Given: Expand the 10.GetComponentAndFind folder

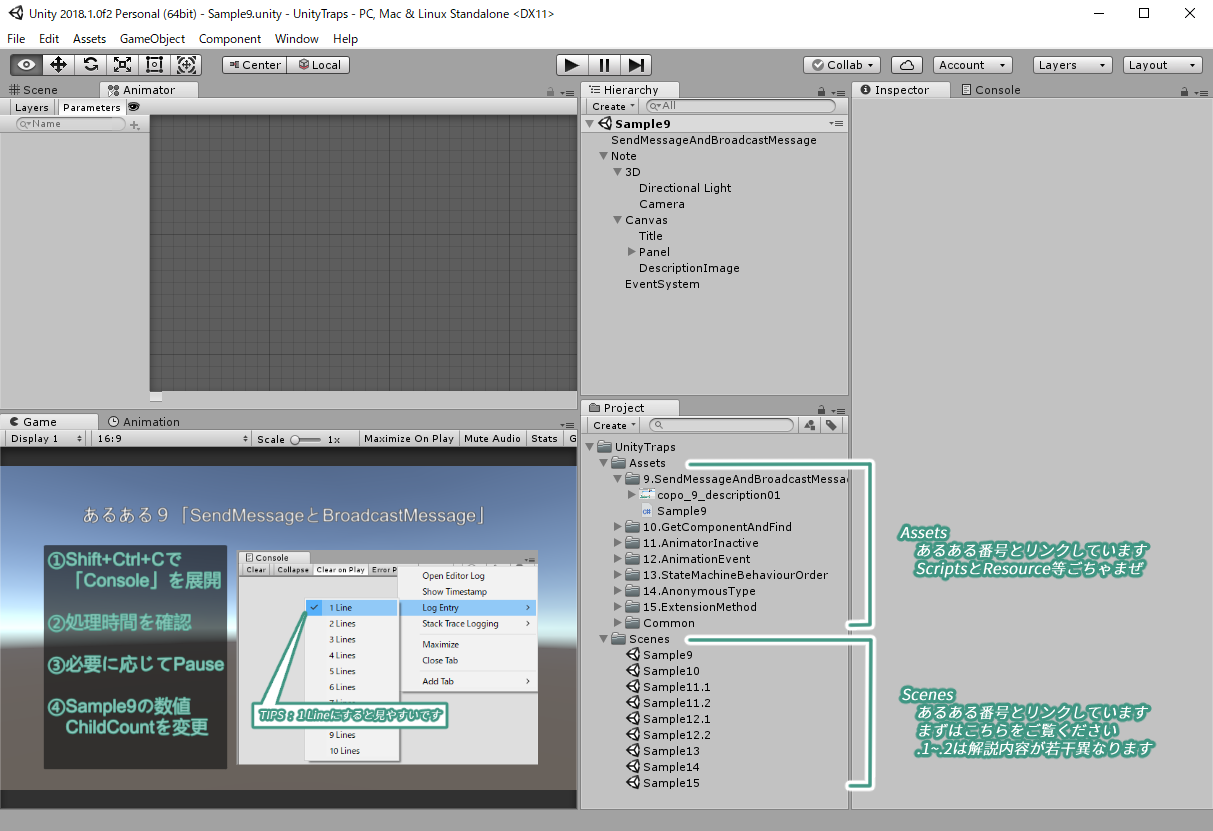Looking at the screenshot, I should [x=617, y=527].
